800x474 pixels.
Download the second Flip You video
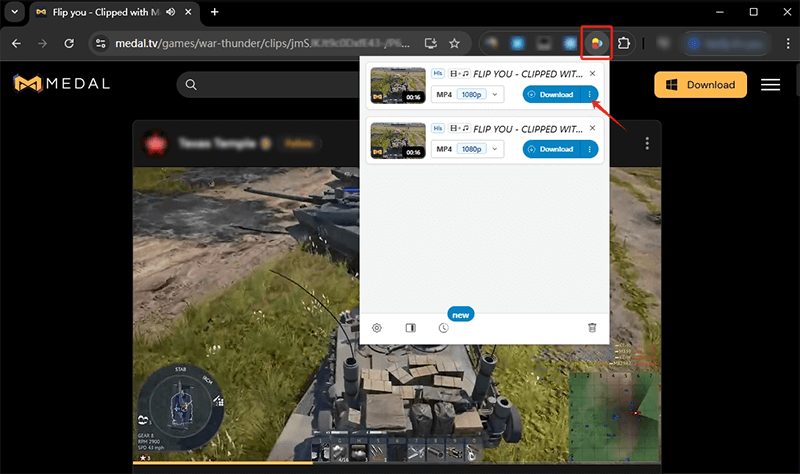click(552, 149)
